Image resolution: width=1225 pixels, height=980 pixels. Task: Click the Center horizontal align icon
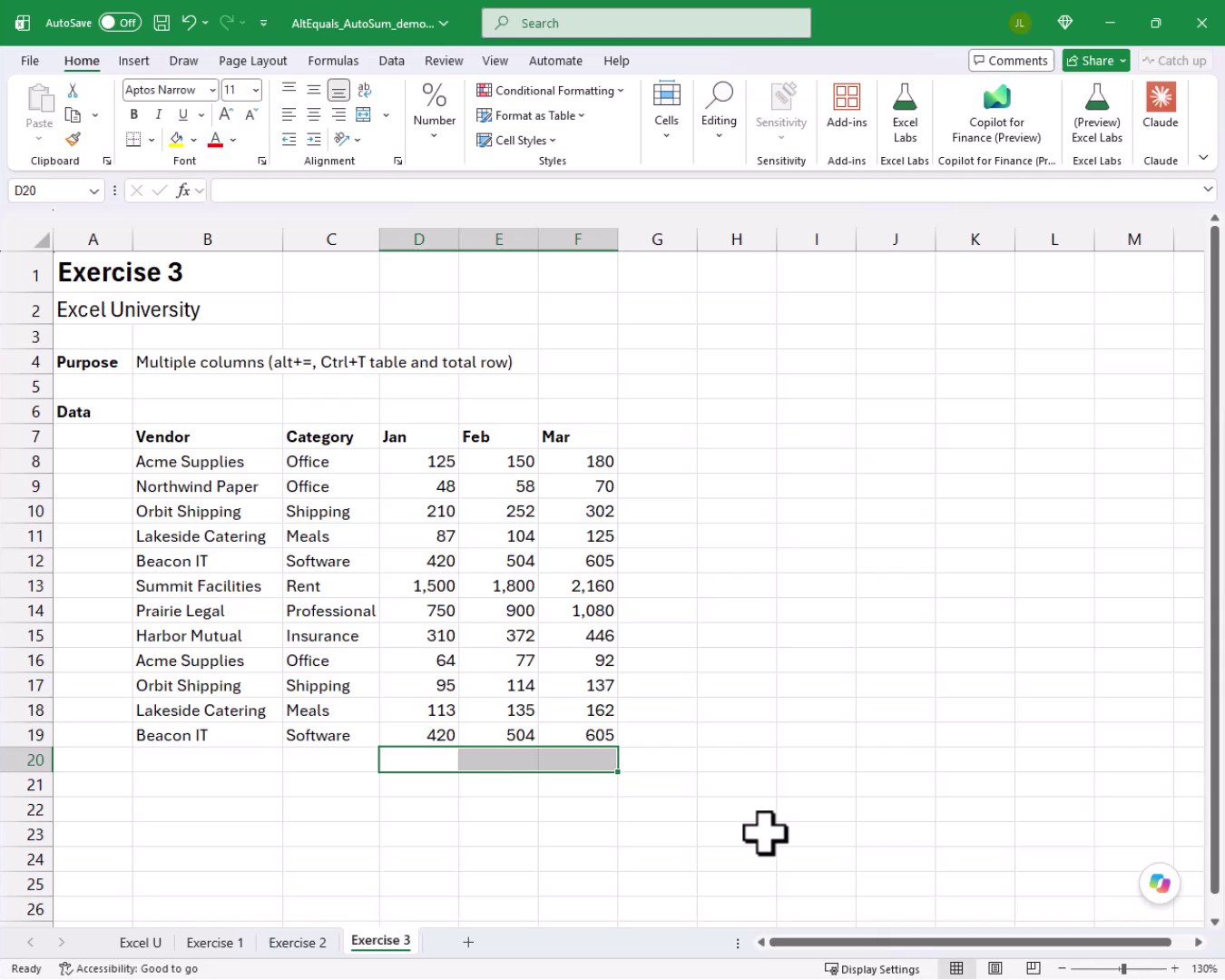[313, 114]
